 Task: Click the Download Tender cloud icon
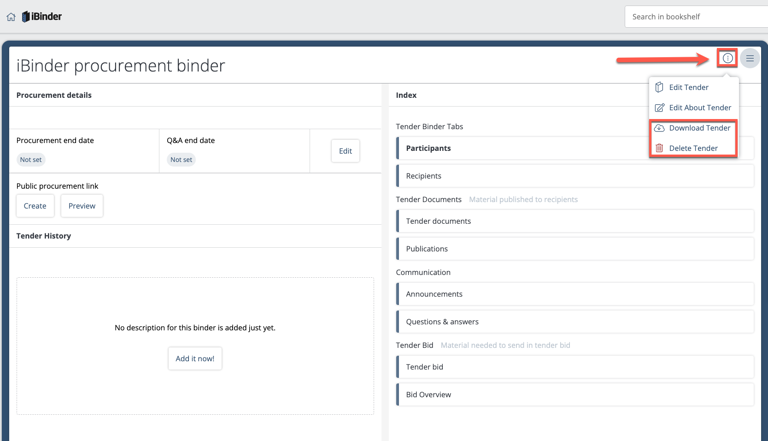pos(659,128)
